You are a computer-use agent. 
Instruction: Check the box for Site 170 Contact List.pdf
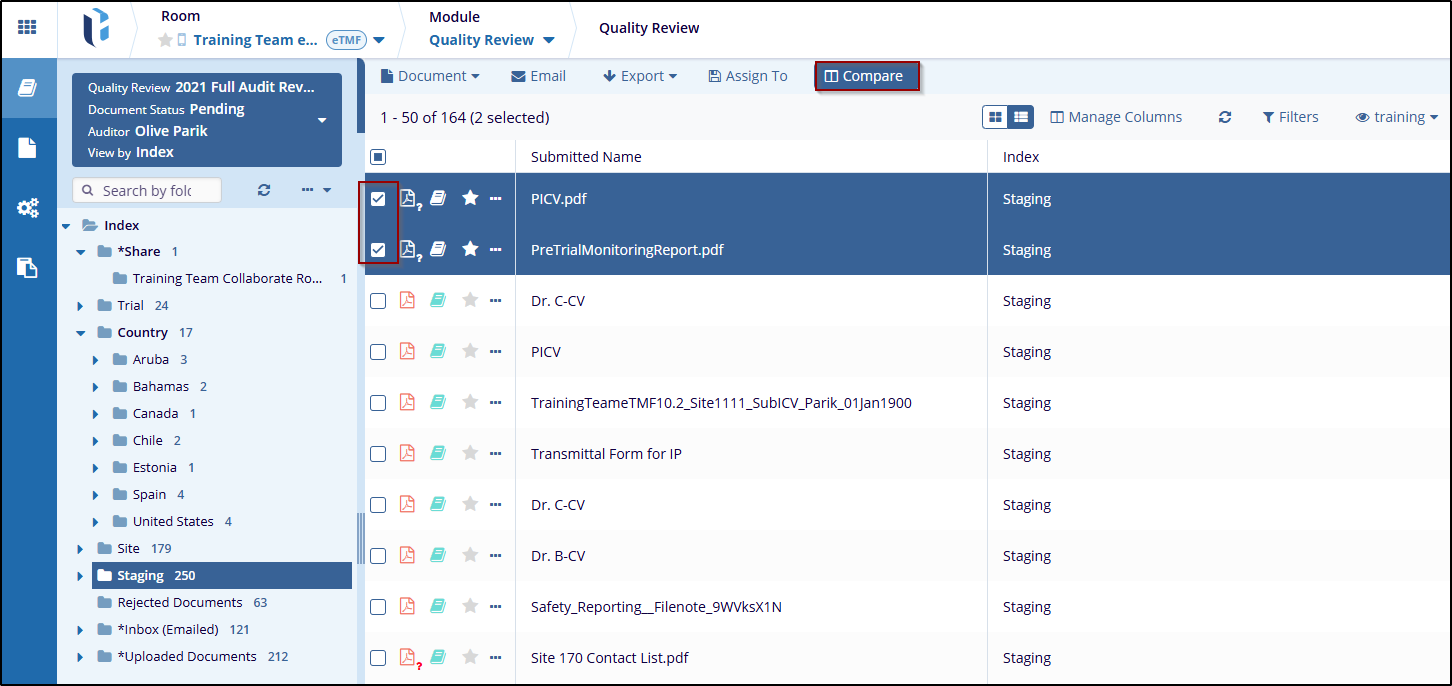coord(378,657)
